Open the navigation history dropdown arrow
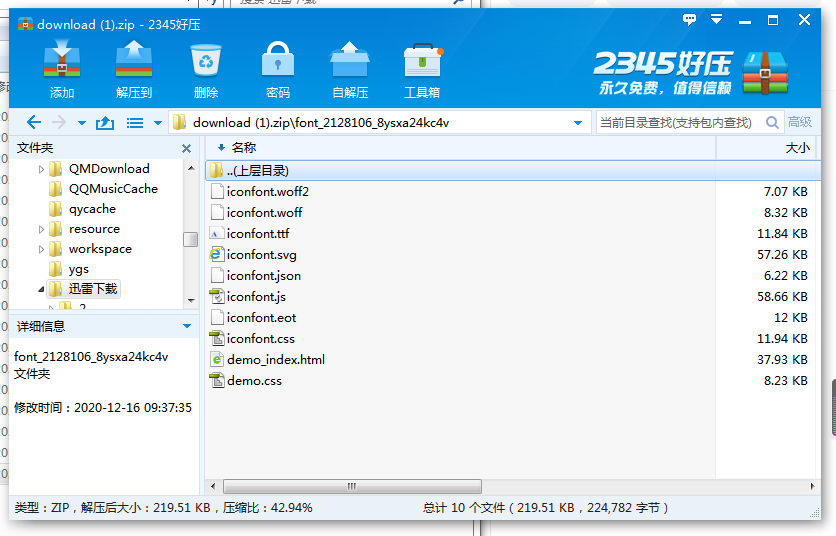This screenshot has height=536, width=836. click(82, 123)
